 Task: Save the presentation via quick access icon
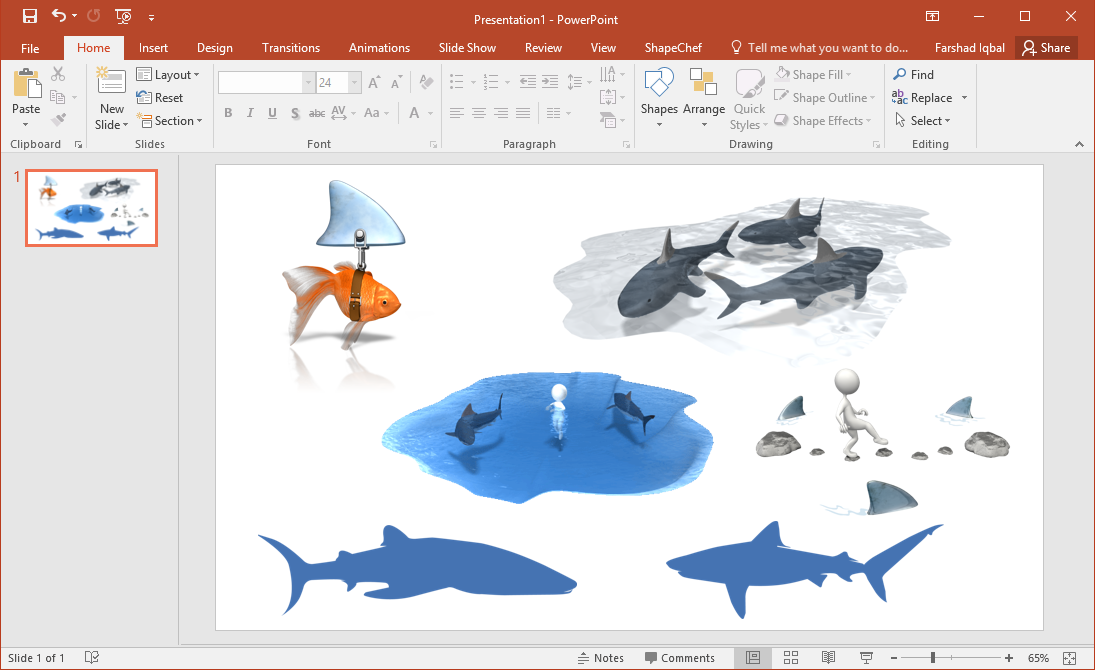[29, 16]
